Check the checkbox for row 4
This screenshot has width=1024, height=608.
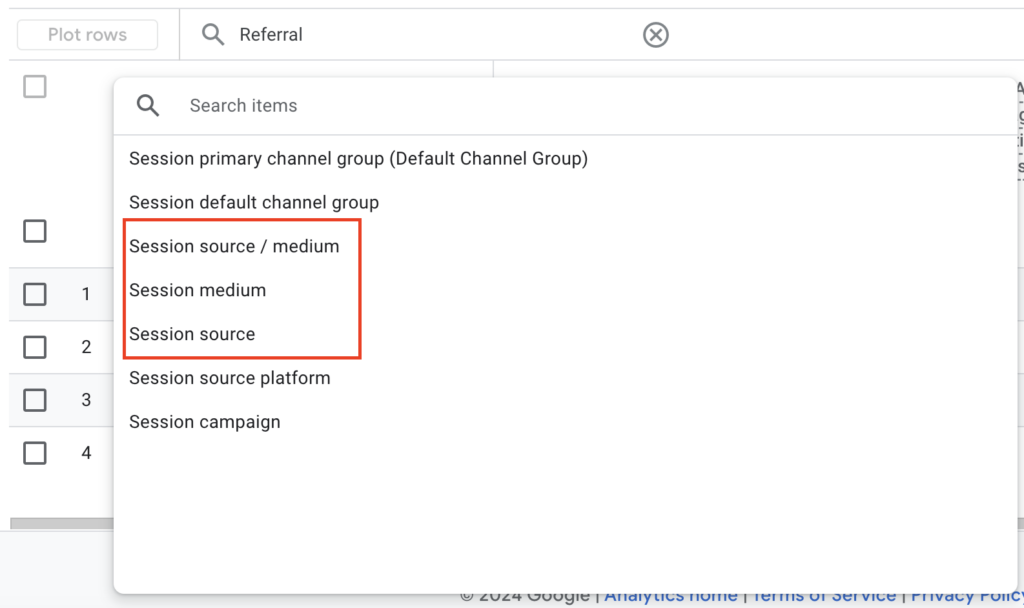tap(34, 452)
